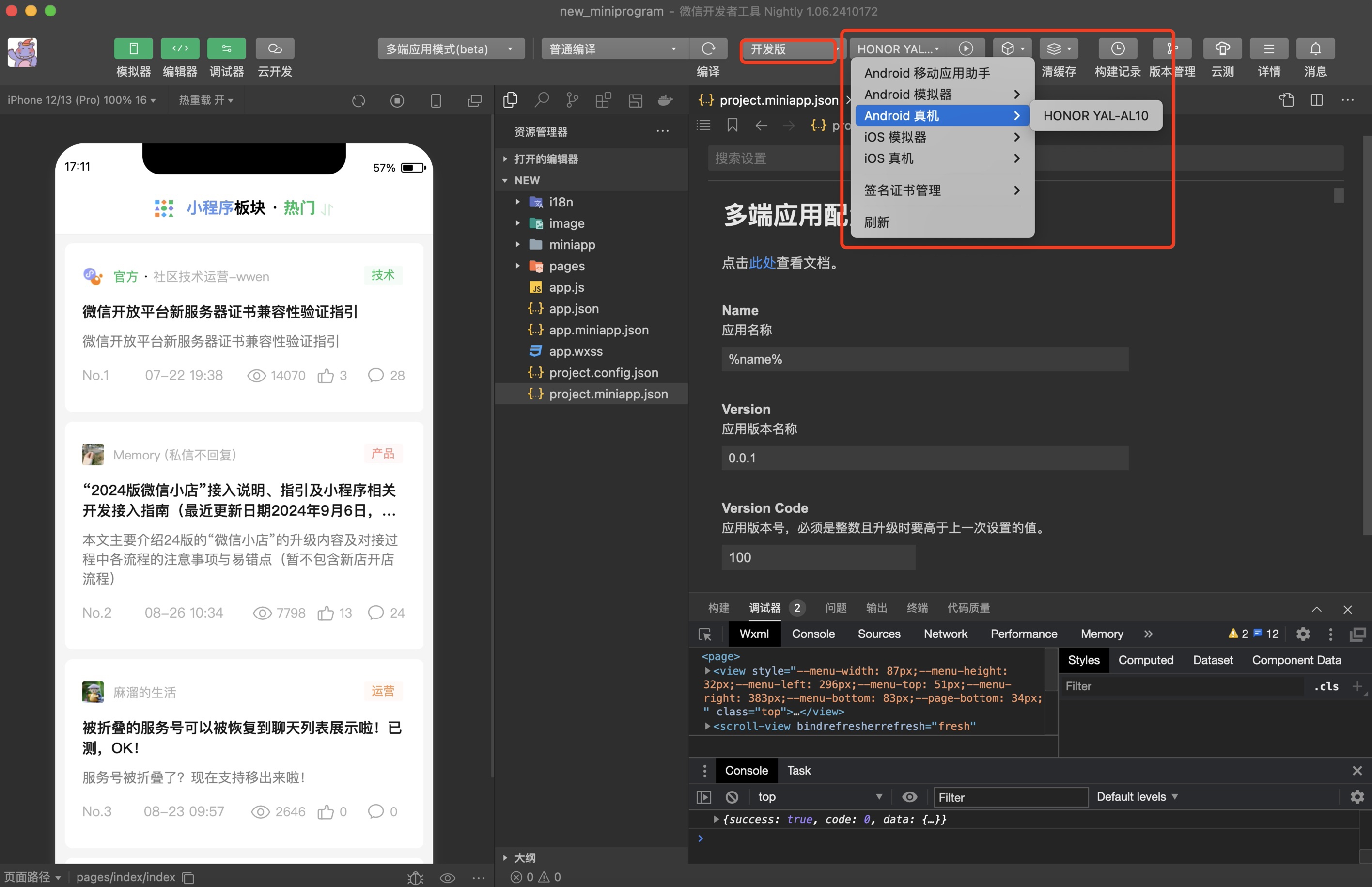
Task: Click the user avatar icon
Action: coord(22,52)
